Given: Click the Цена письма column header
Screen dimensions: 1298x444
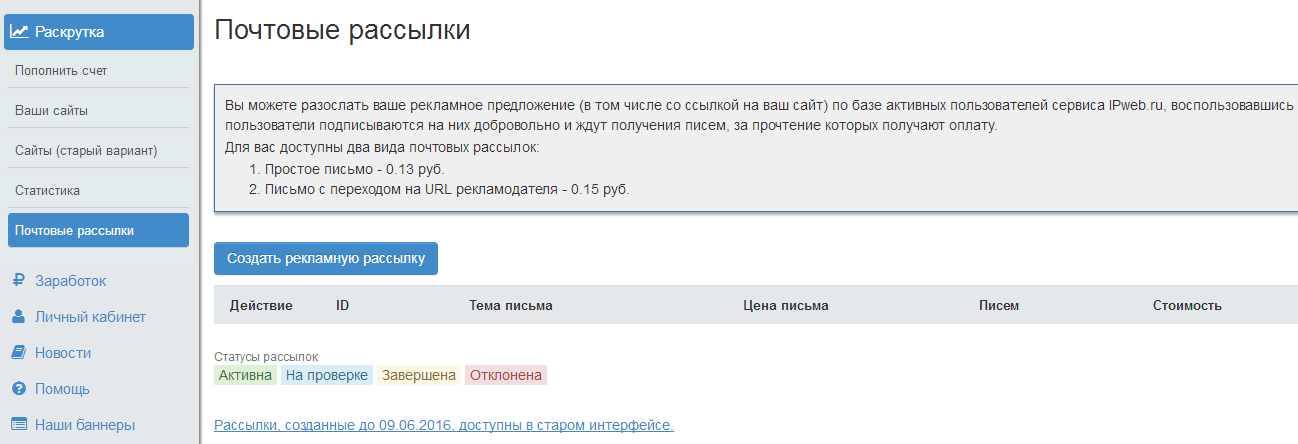Looking at the screenshot, I should (x=785, y=305).
